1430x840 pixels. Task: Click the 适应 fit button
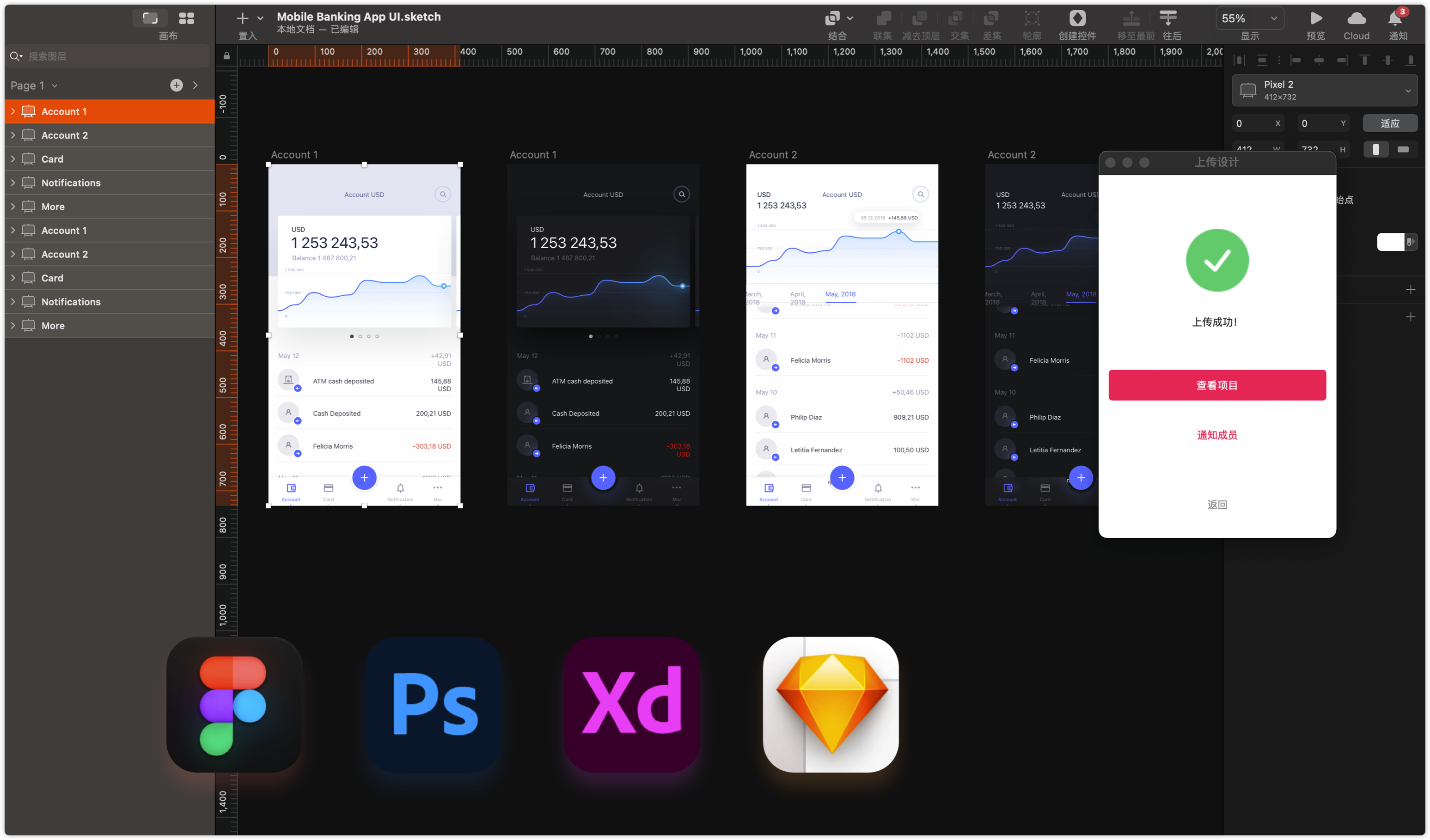coord(1390,124)
